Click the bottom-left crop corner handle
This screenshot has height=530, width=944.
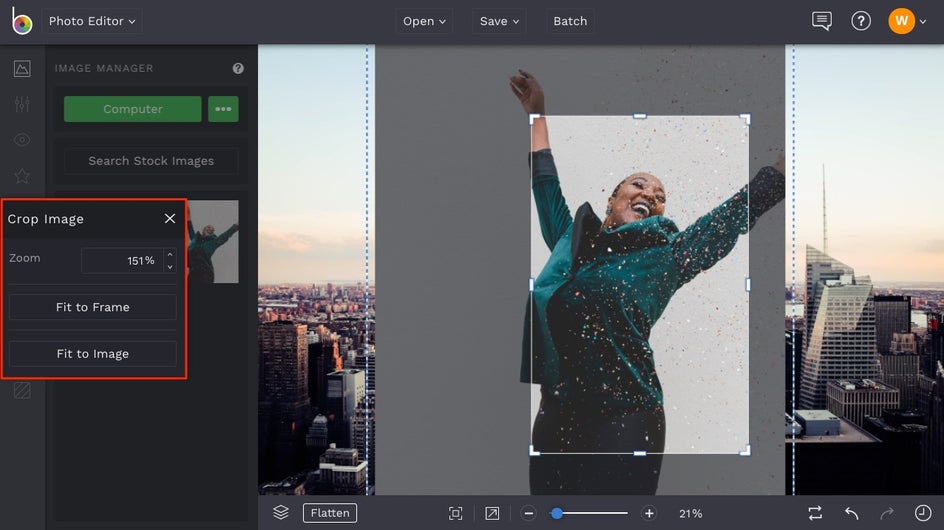533,450
